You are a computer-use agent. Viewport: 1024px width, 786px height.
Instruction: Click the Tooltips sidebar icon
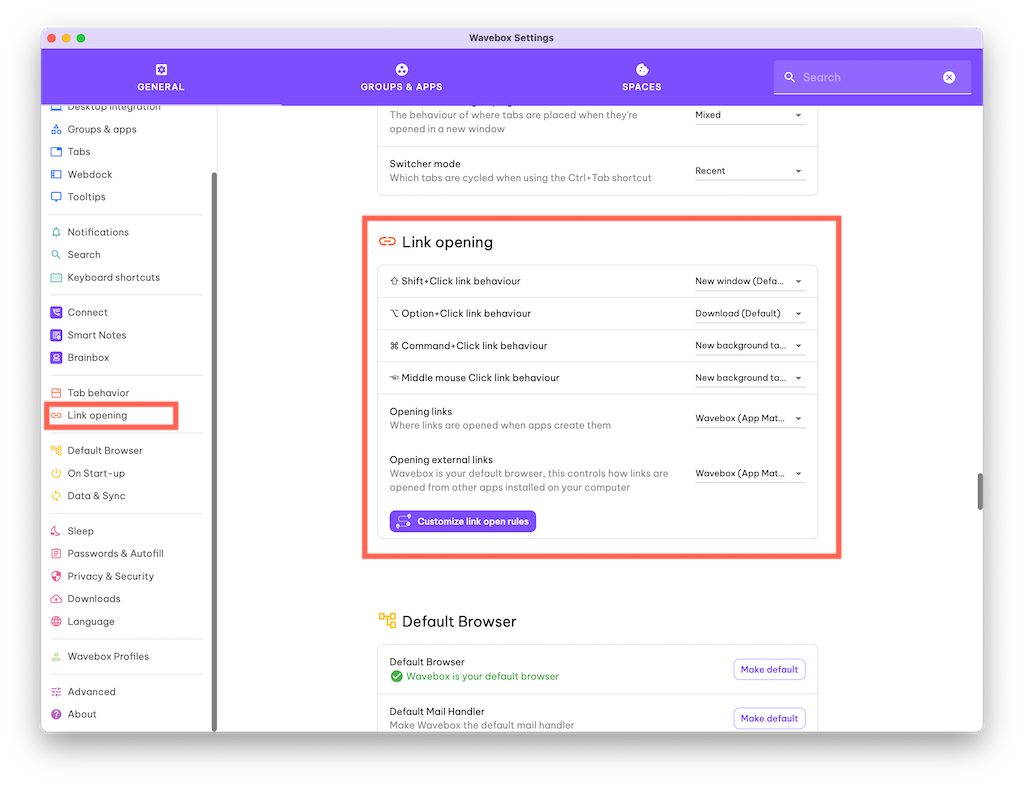pos(56,196)
